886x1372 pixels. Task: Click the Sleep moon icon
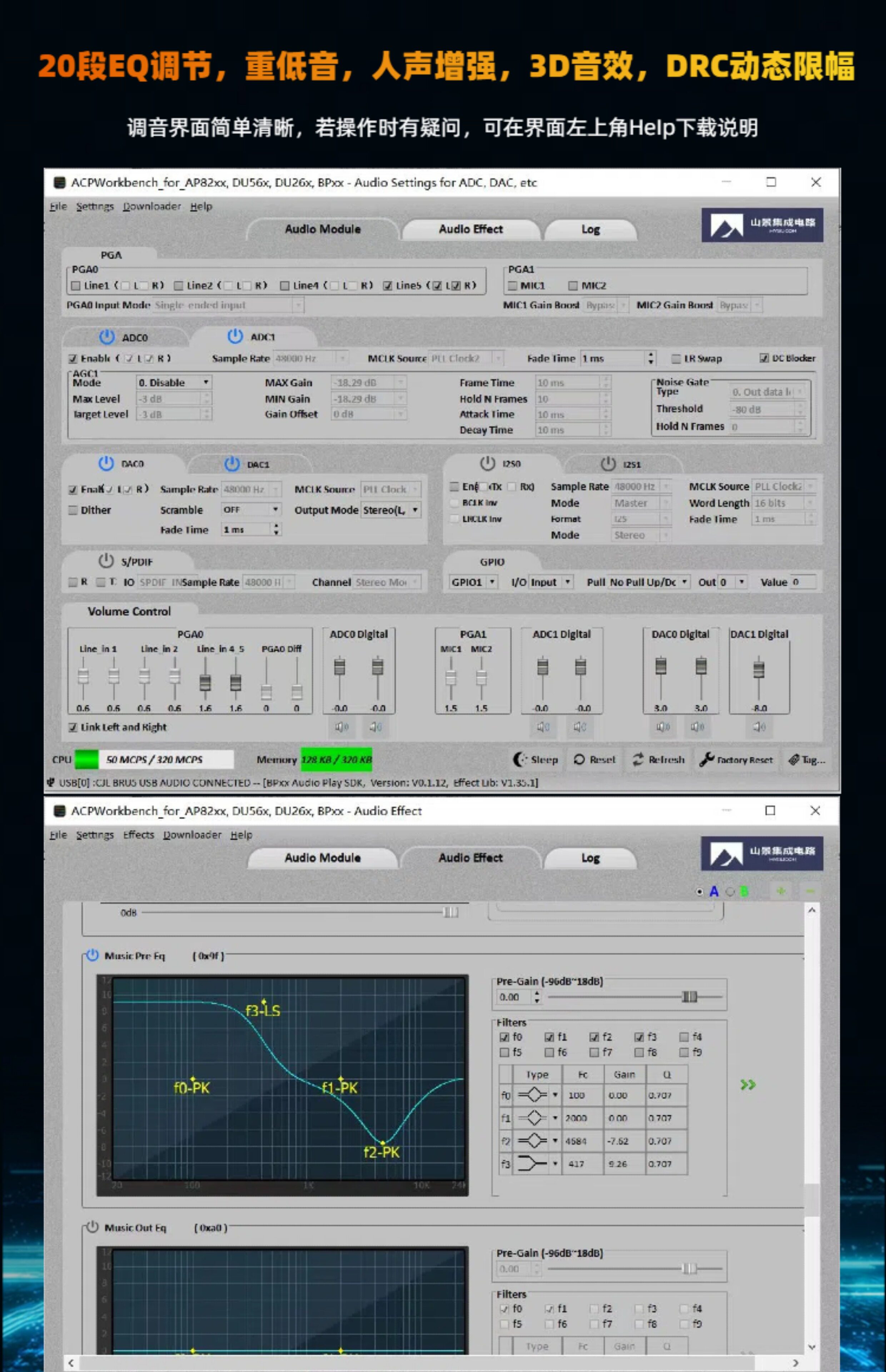pos(519,759)
